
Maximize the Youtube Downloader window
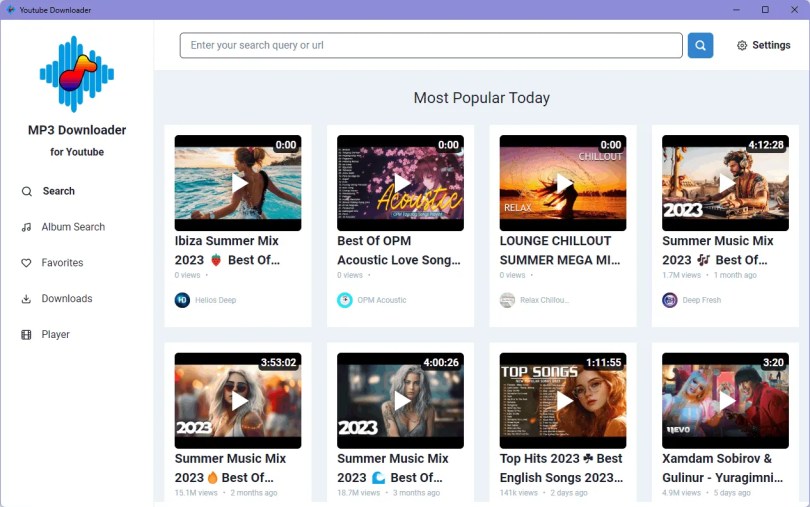(x=765, y=10)
